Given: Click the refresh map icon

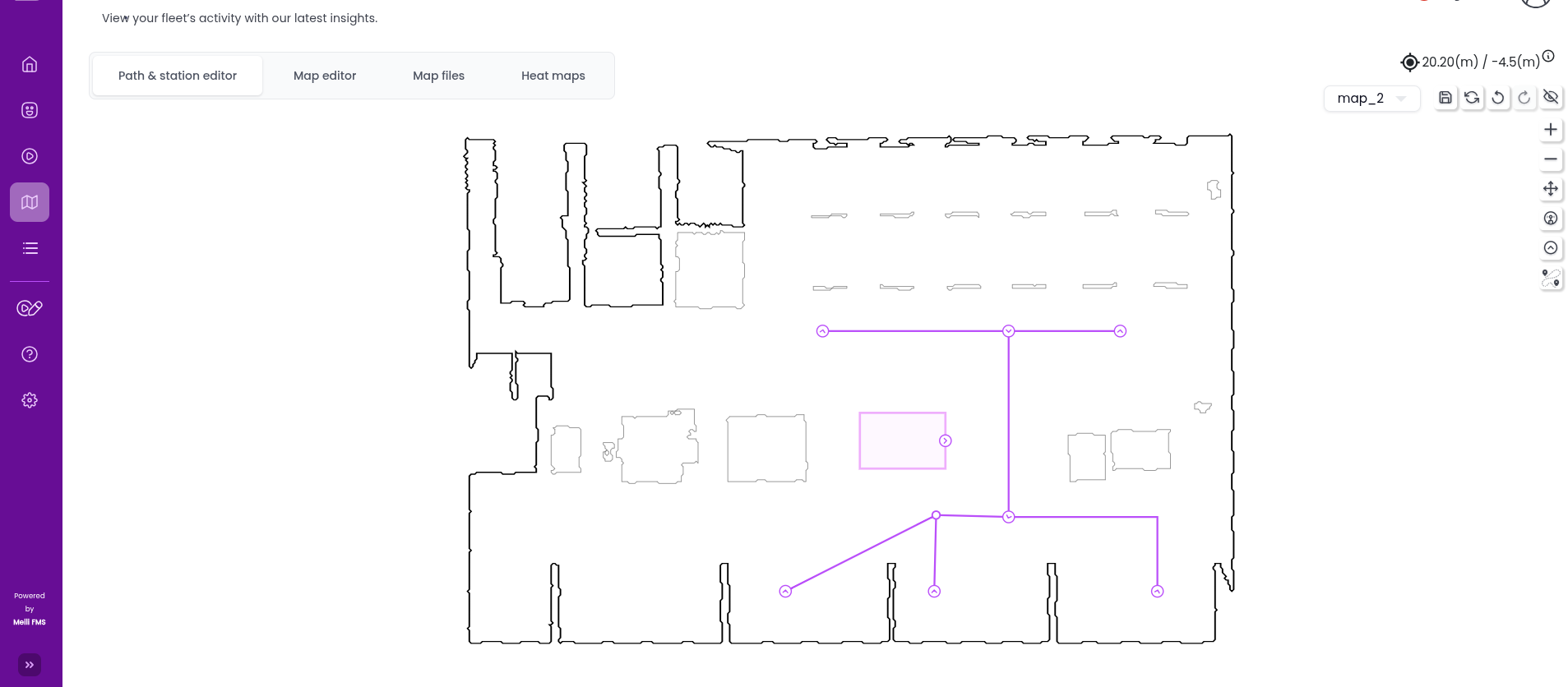Looking at the screenshot, I should [x=1472, y=98].
